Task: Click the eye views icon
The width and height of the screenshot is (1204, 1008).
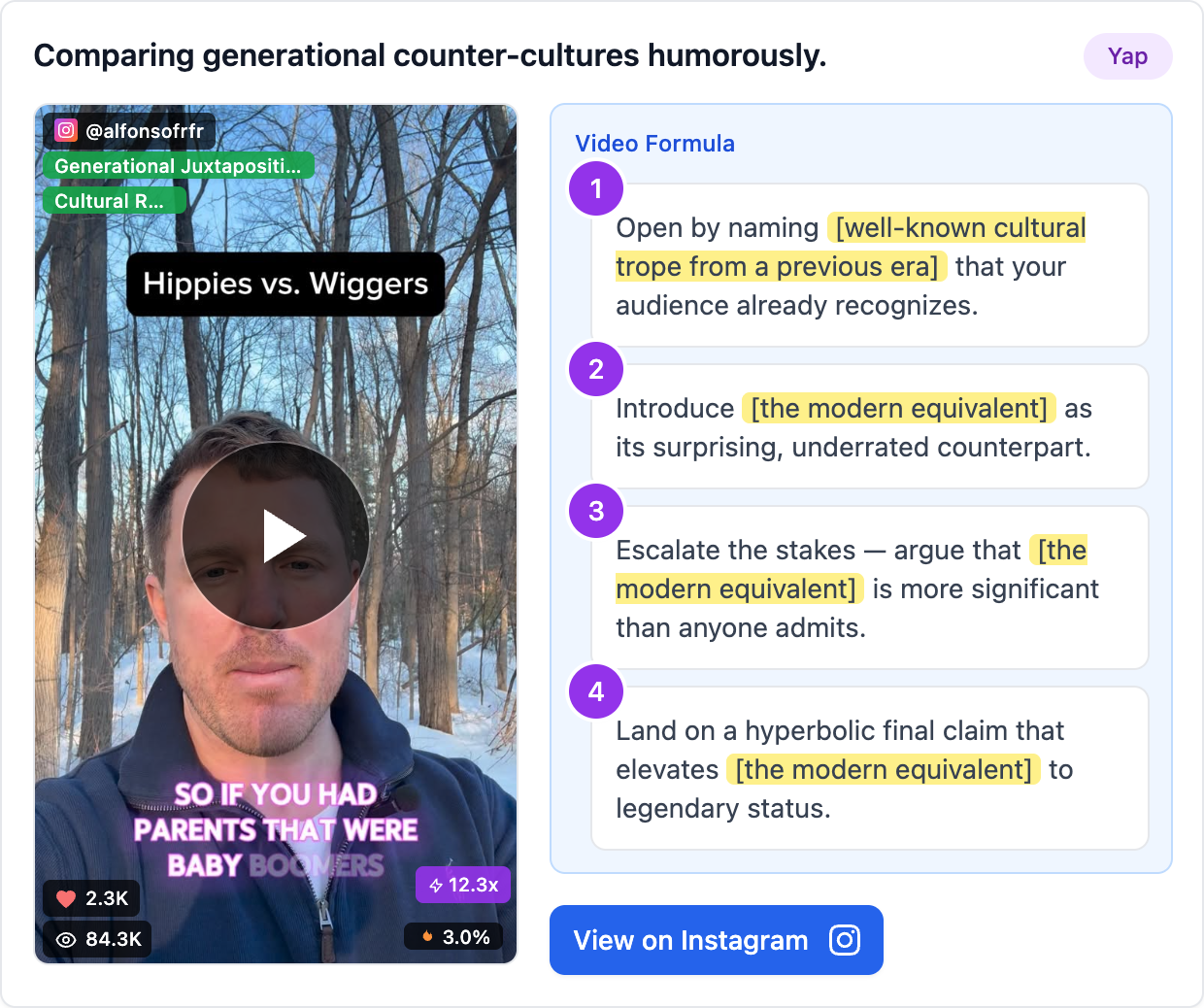Action: point(66,939)
